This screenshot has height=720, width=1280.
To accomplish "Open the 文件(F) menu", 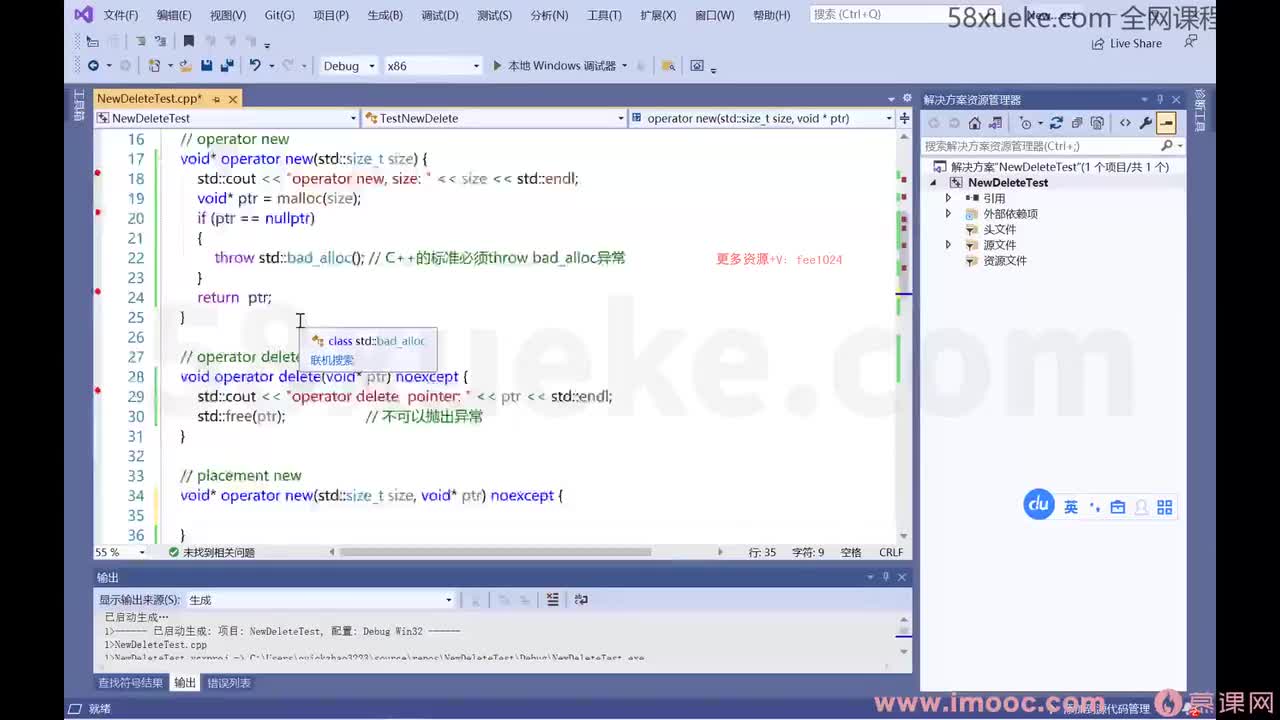I will [x=121, y=15].
